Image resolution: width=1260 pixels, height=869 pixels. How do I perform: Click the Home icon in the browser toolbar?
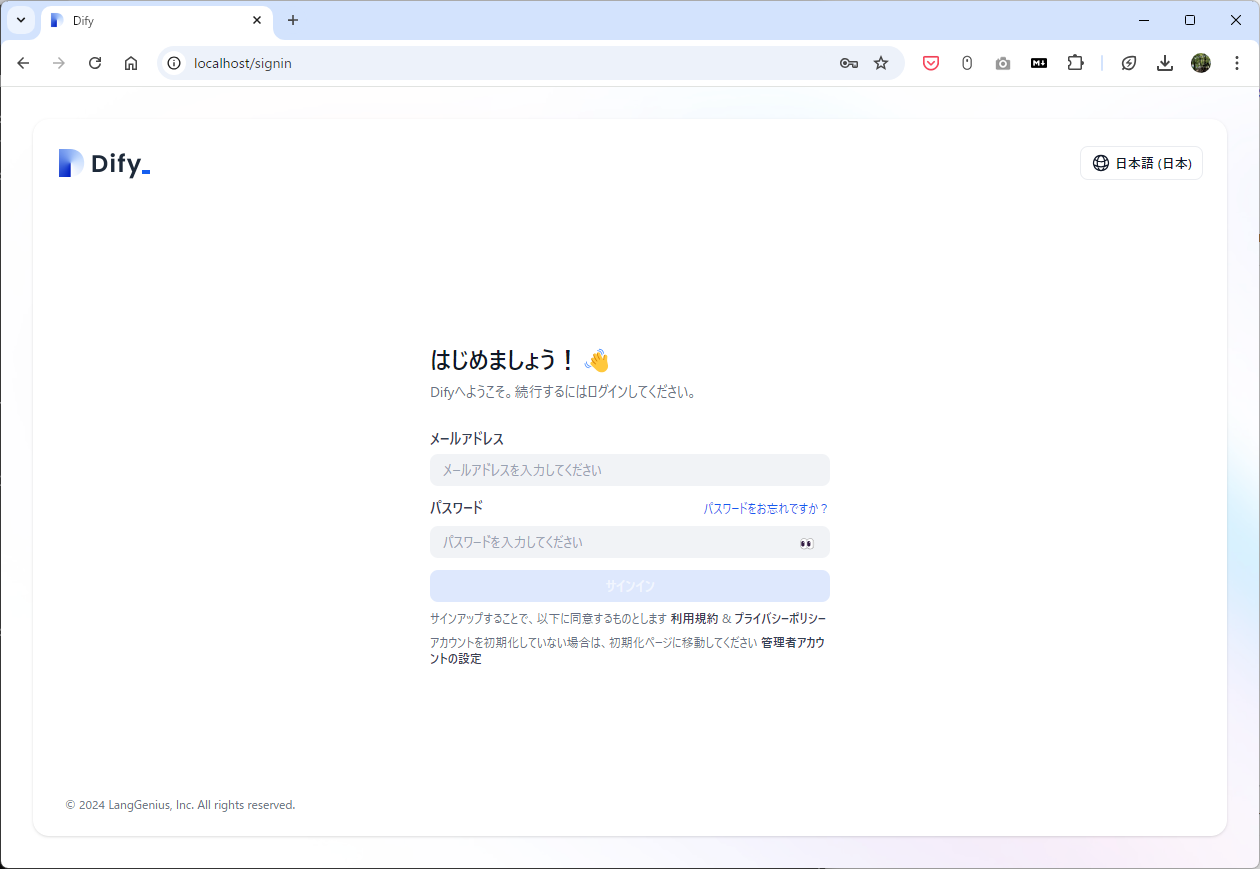[130, 62]
